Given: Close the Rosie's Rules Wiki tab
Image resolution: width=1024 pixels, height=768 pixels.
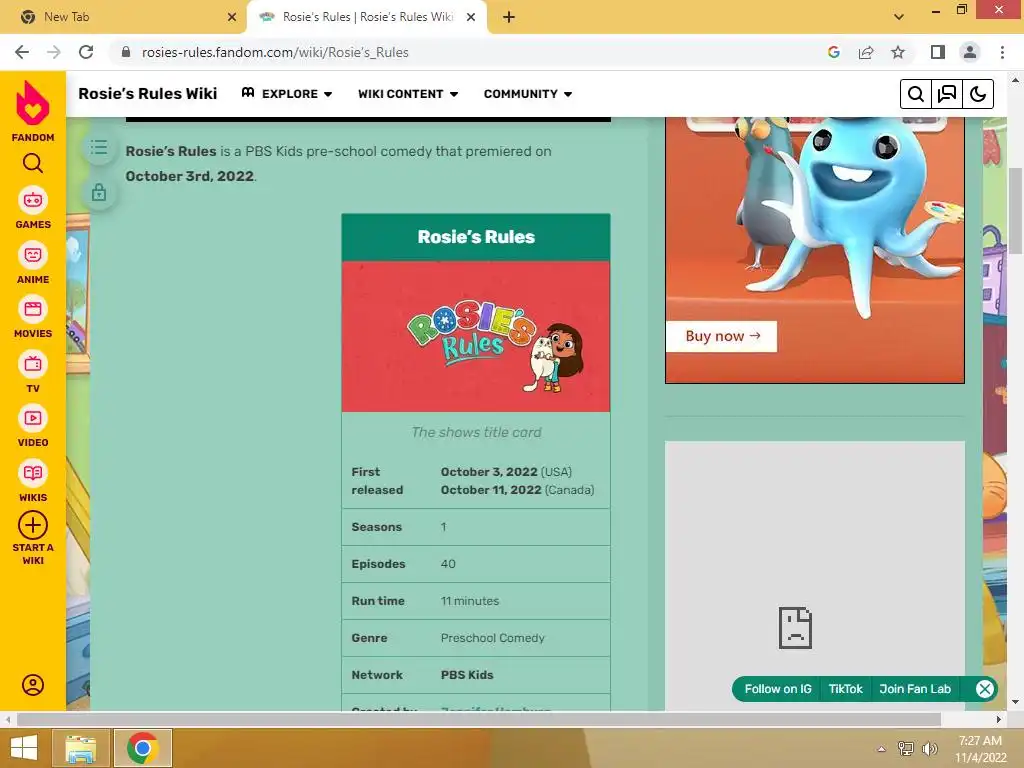Looking at the screenshot, I should (x=470, y=17).
